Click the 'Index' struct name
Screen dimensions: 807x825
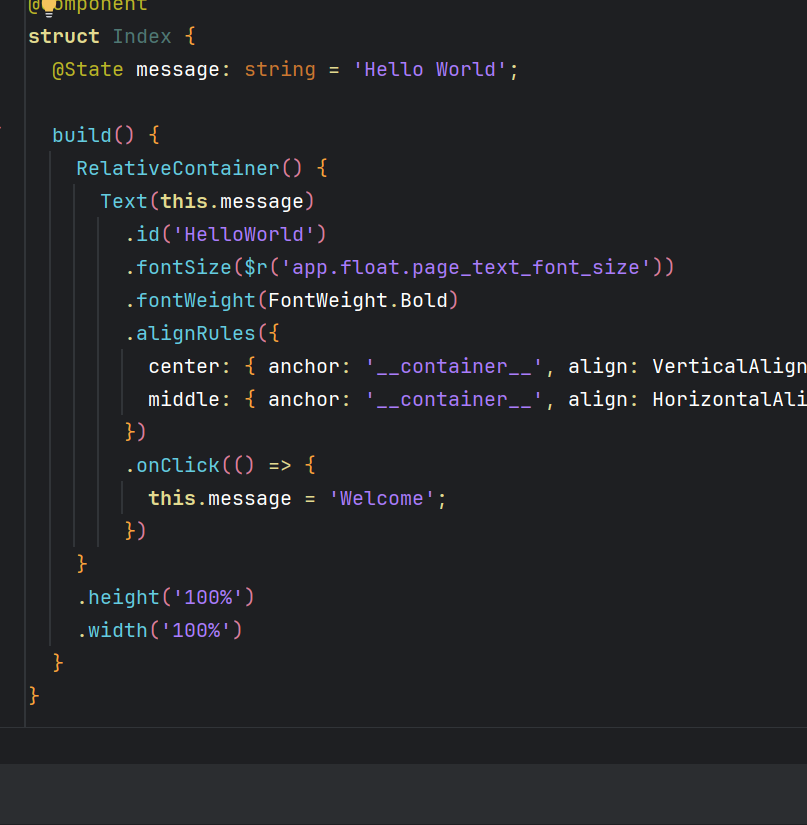pyautogui.click(x=142, y=37)
